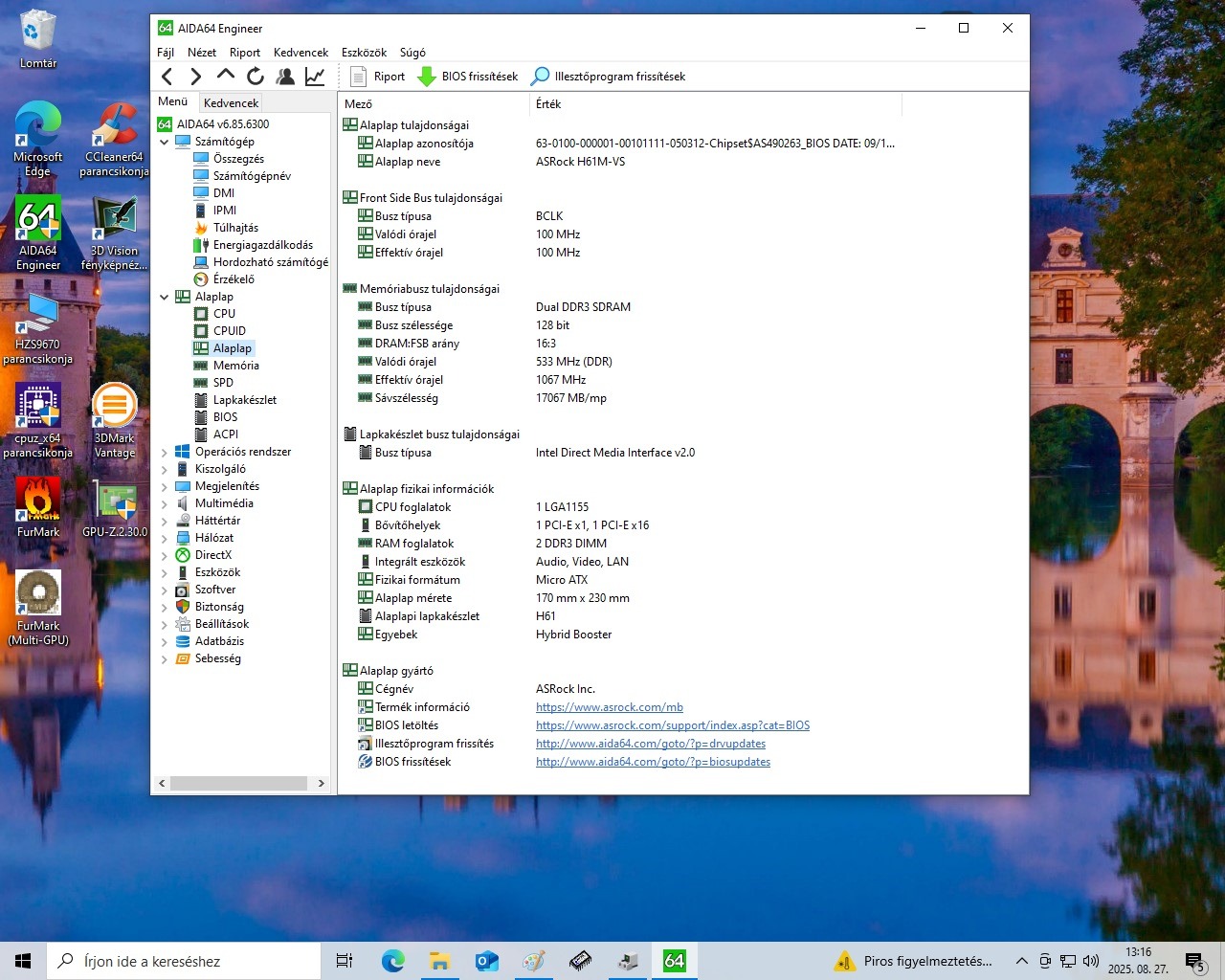This screenshot has height=980, width=1225.
Task: Open Microsoft Edge from the taskbar
Action: (x=392, y=961)
